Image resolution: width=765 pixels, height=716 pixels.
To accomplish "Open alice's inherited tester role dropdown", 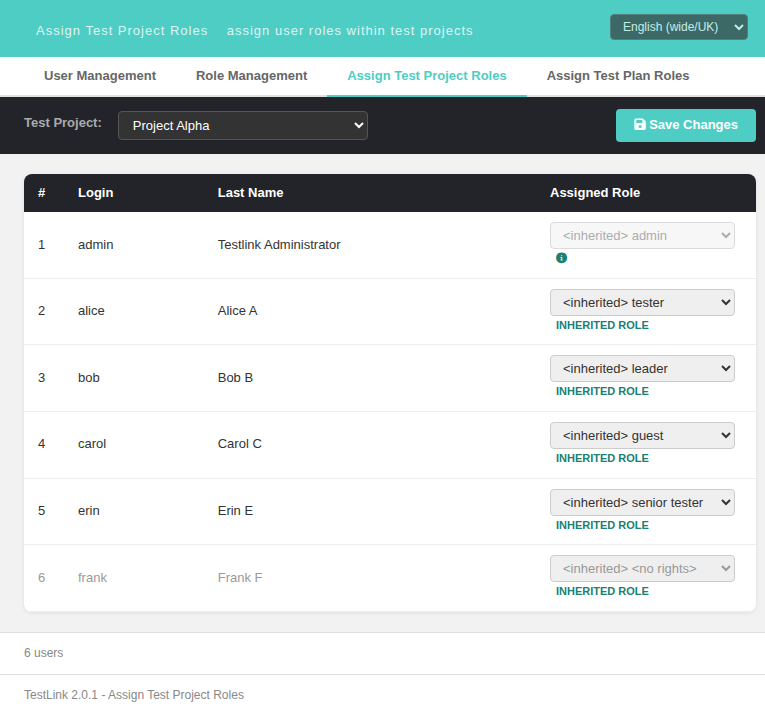I will pyautogui.click(x=642, y=302).
